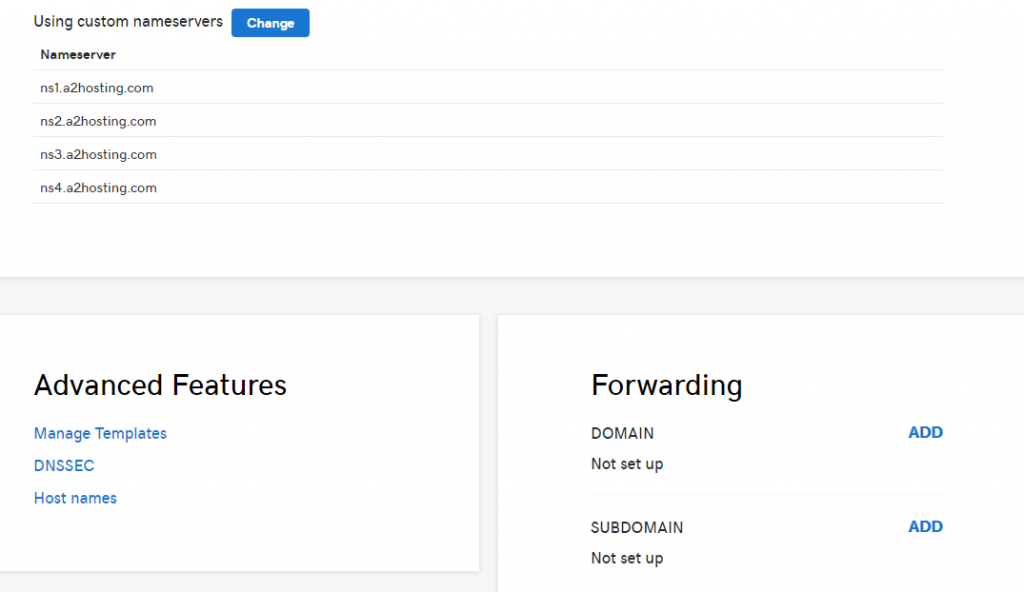The image size is (1024, 592).
Task: Click the DOMAIN label under Forwarding
Action: click(x=622, y=433)
